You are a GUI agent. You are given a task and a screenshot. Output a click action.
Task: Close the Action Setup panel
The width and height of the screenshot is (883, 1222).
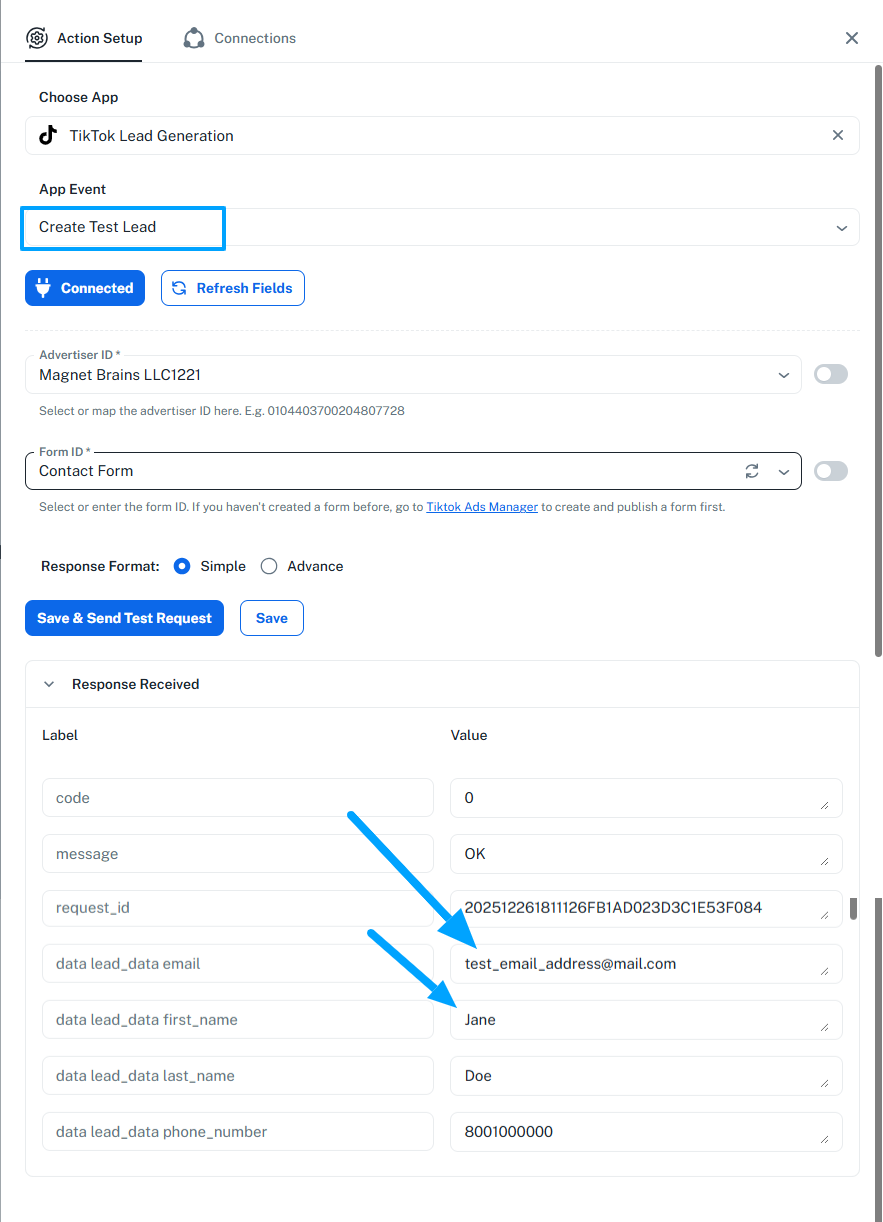[852, 38]
